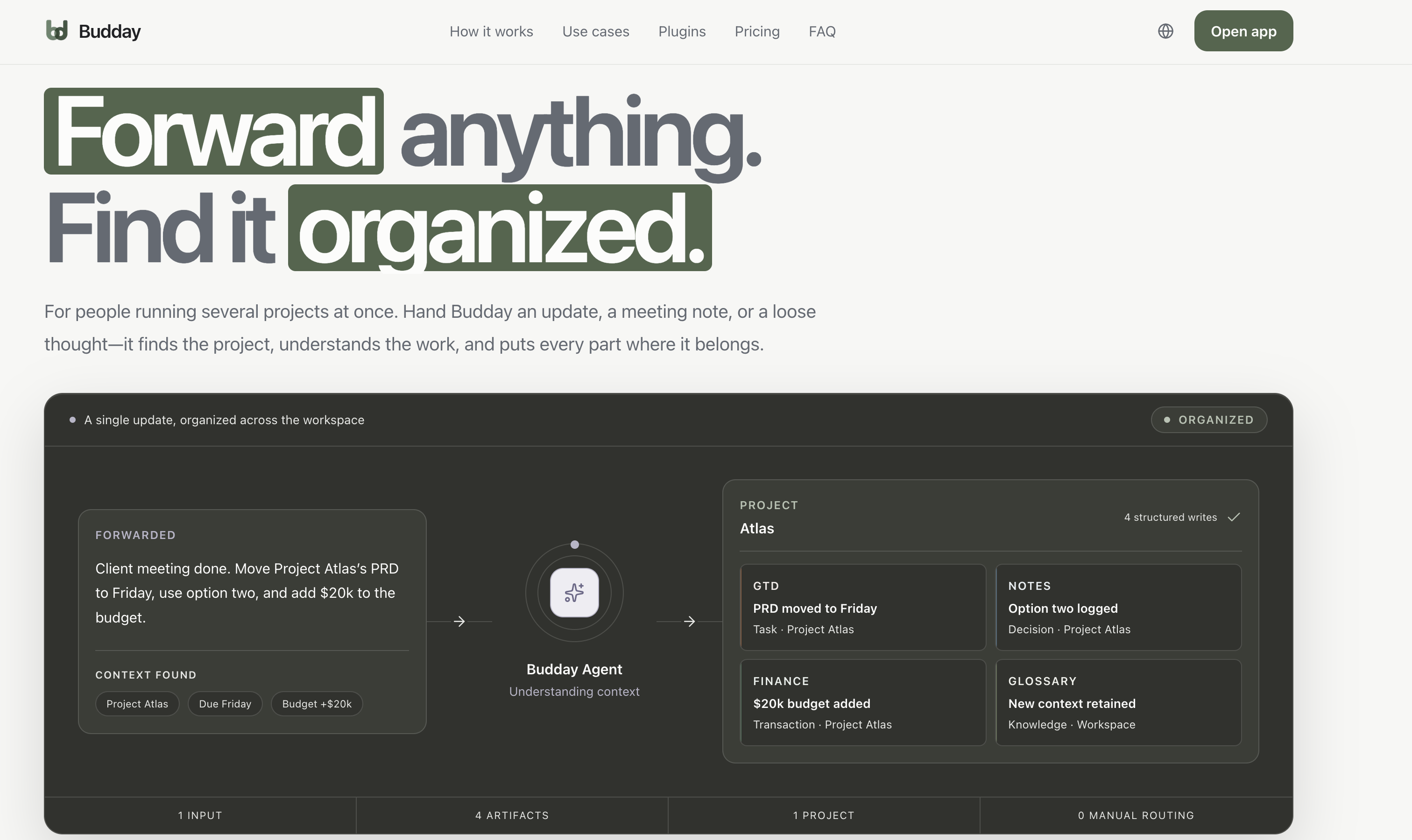Click the 1 PROJECT stat
1412x840 pixels.
[824, 815]
